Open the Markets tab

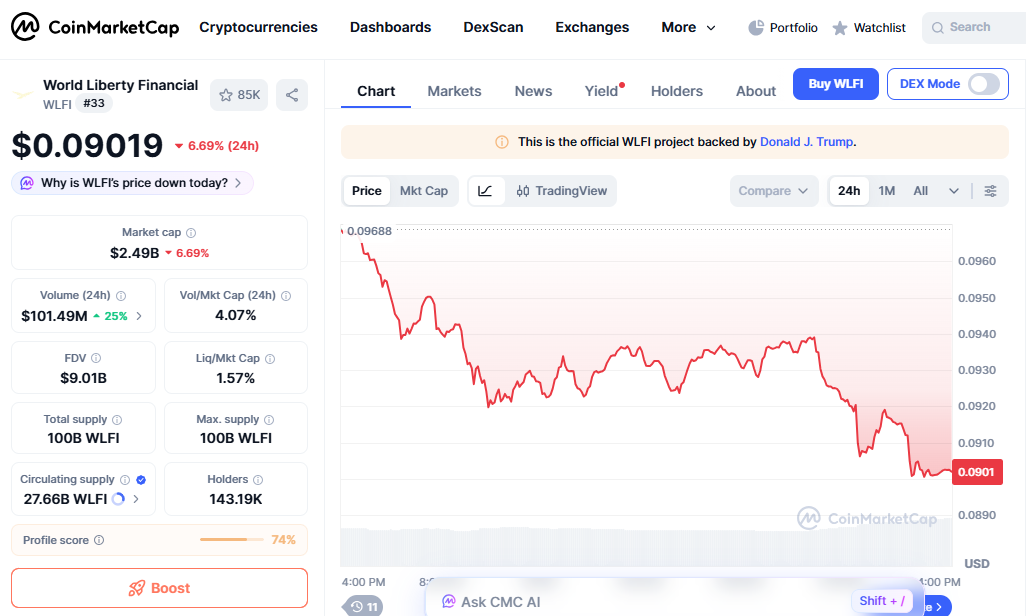pos(454,91)
